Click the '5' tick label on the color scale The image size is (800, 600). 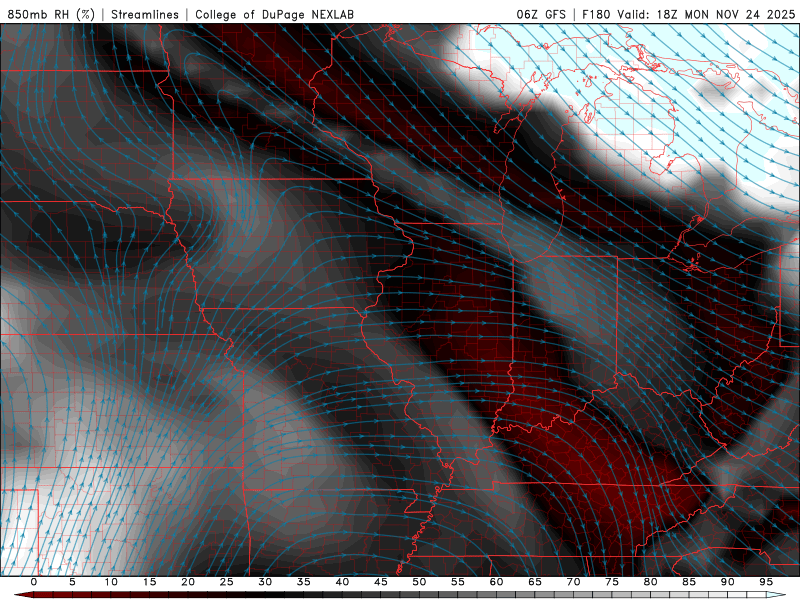coord(72,582)
